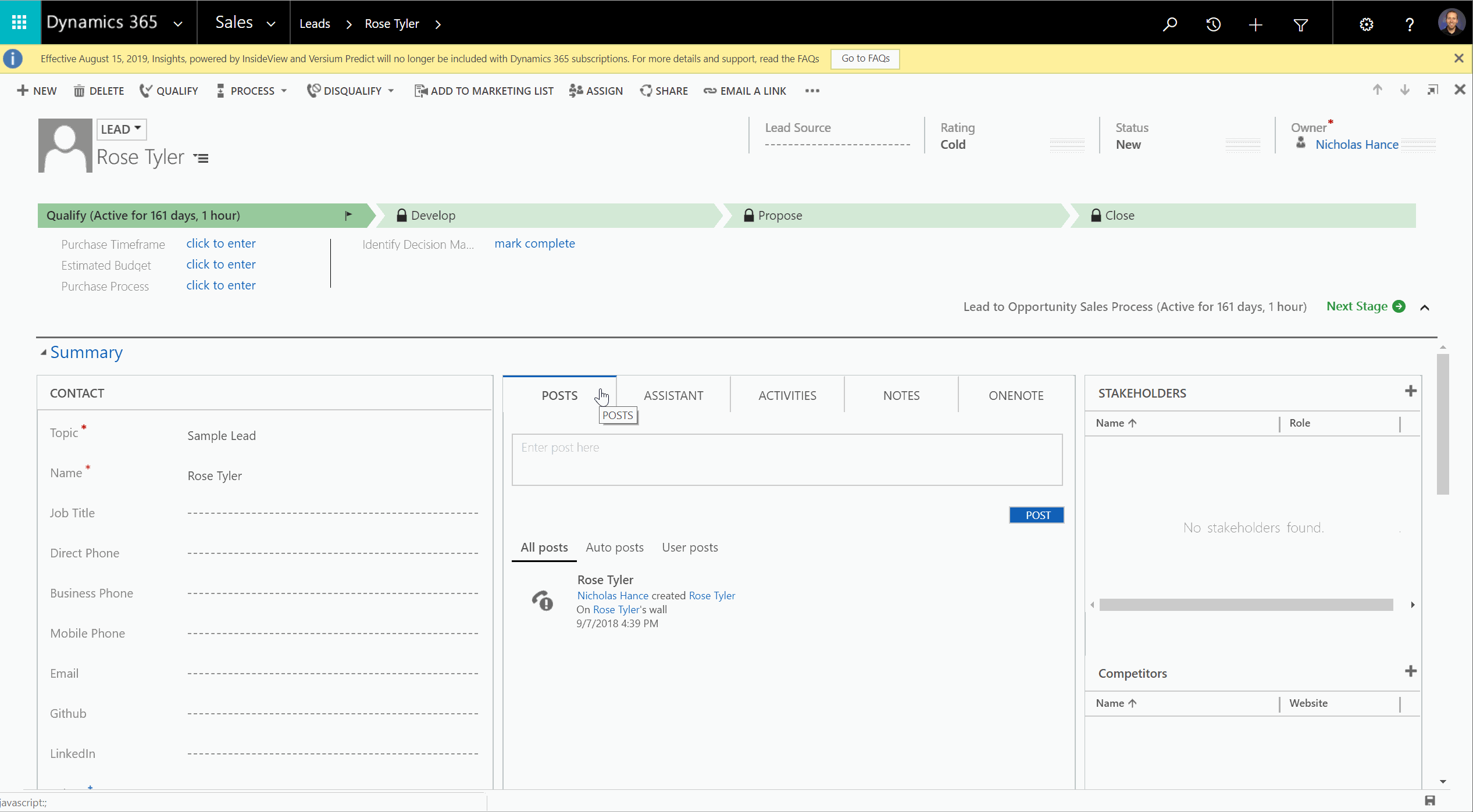Expand chevron after Rose Tyler breadcrumb
Image resolution: width=1473 pixels, height=812 pixels.
click(438, 24)
